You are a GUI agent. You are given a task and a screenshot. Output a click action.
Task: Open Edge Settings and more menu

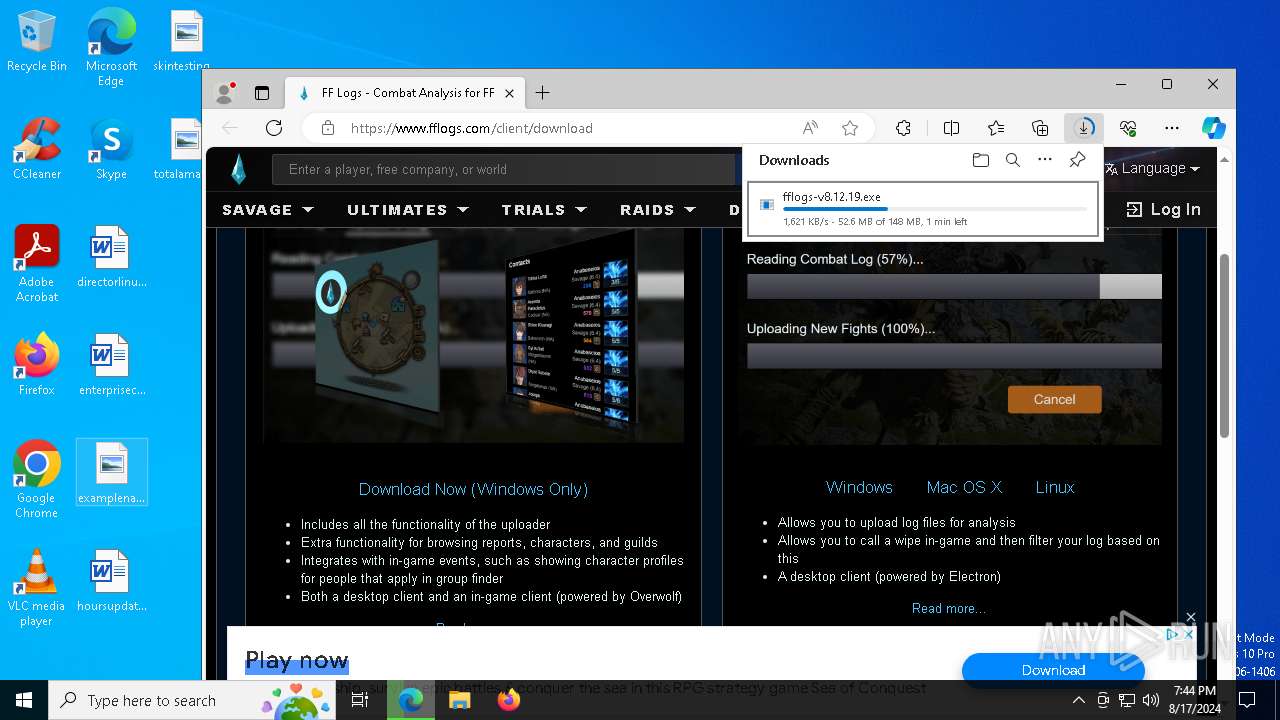click(1172, 128)
